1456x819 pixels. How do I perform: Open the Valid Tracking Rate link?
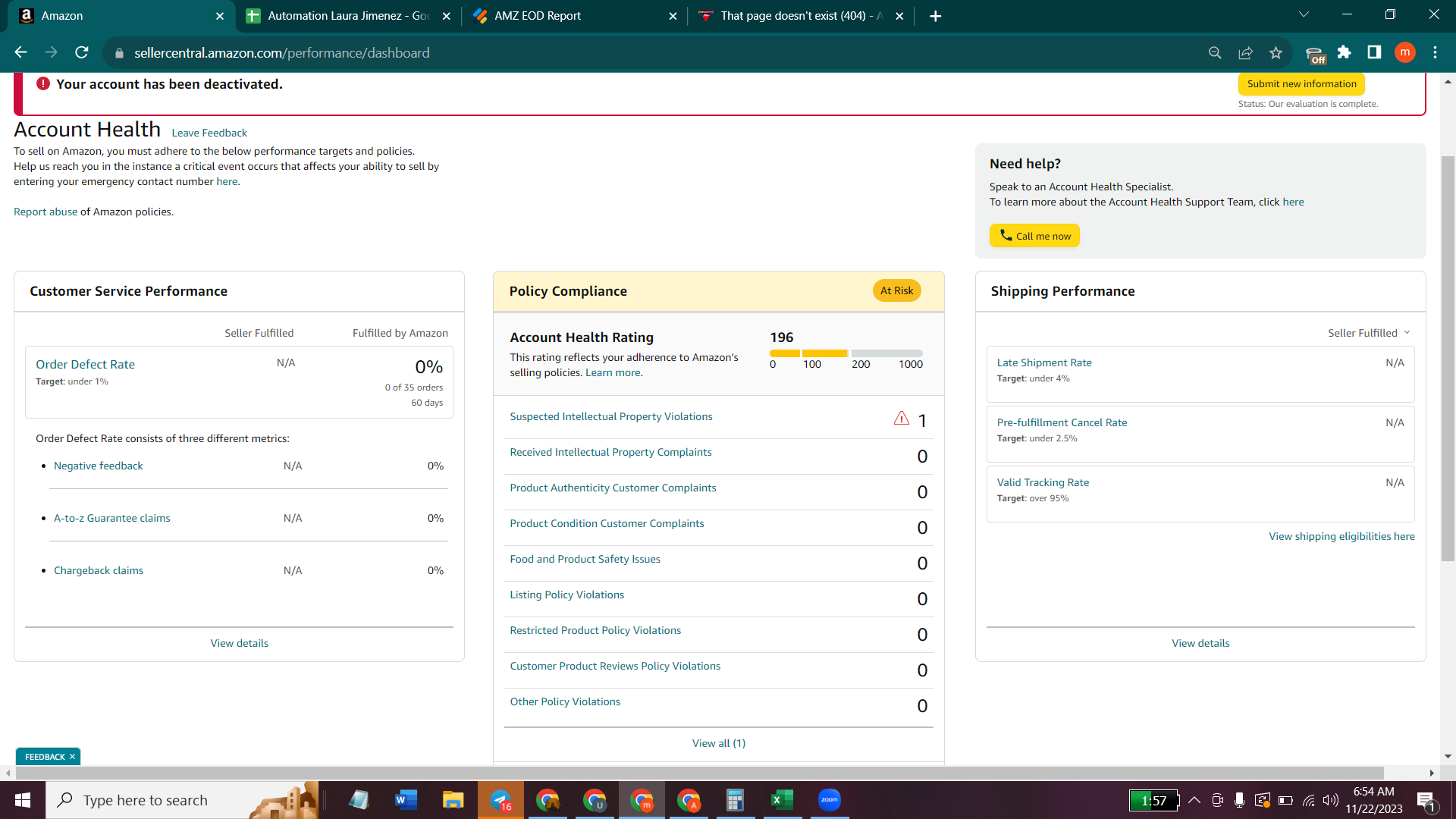click(1043, 482)
